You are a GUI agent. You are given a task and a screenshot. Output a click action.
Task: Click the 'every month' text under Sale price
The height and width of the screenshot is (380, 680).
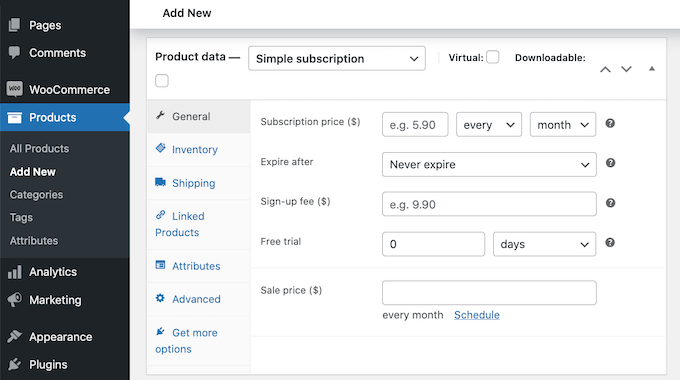413,315
